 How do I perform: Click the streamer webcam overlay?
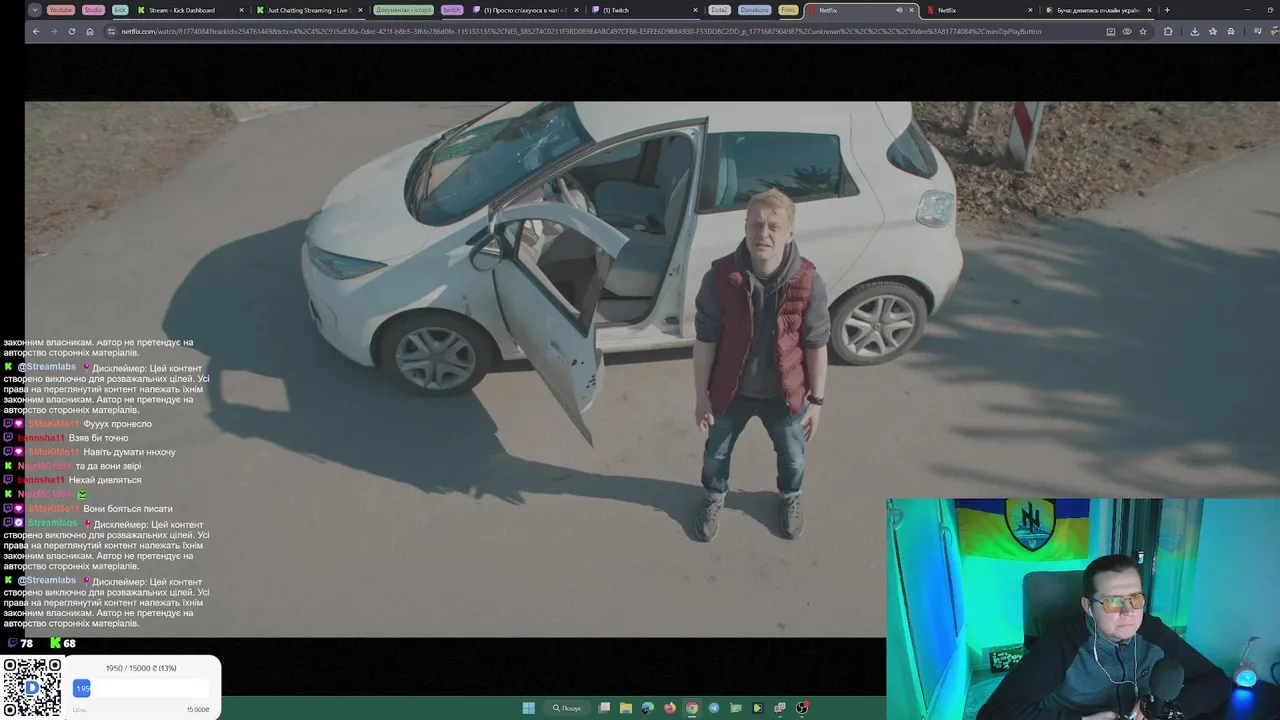(x=1083, y=609)
